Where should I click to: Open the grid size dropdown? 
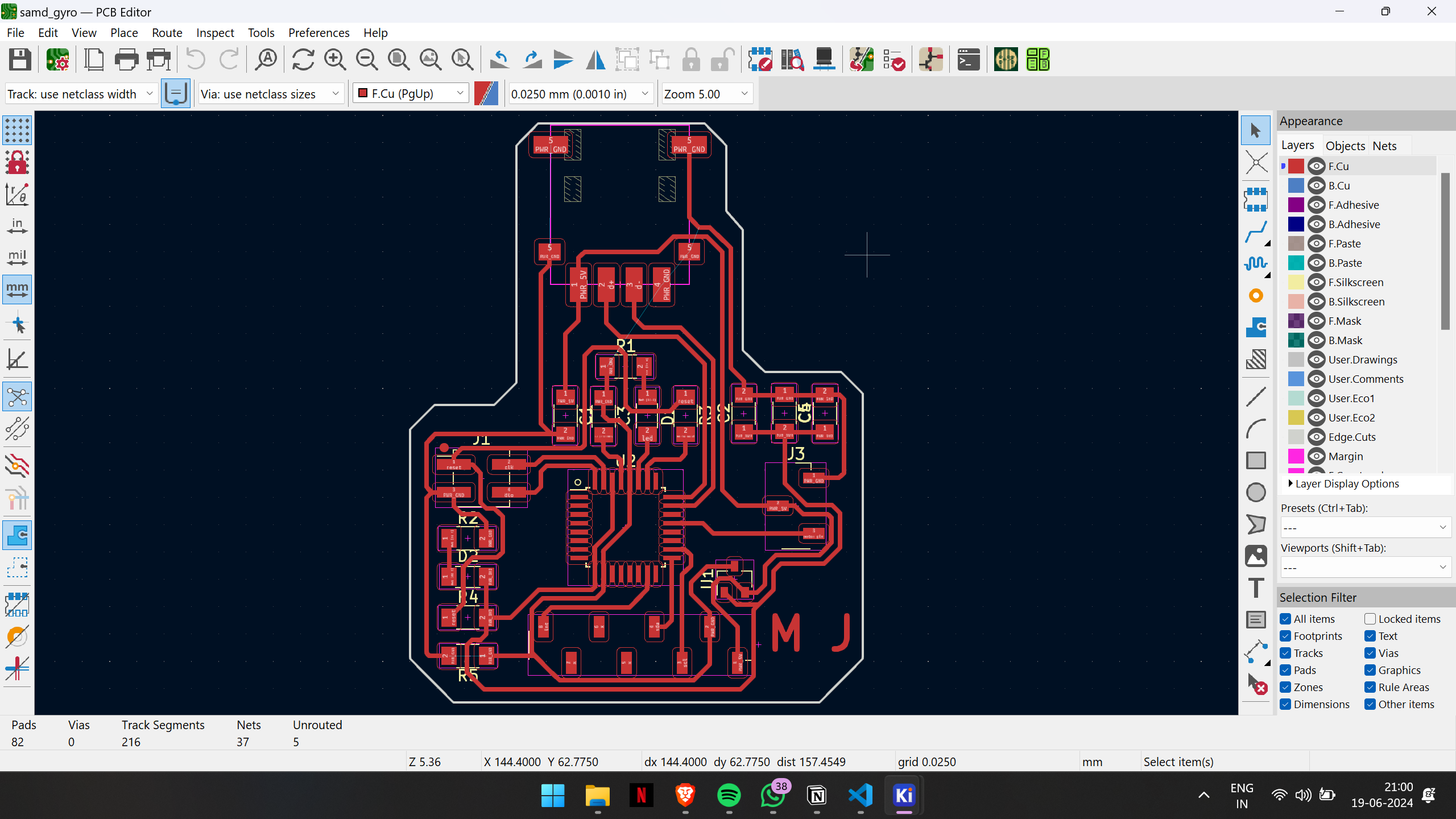point(580,94)
